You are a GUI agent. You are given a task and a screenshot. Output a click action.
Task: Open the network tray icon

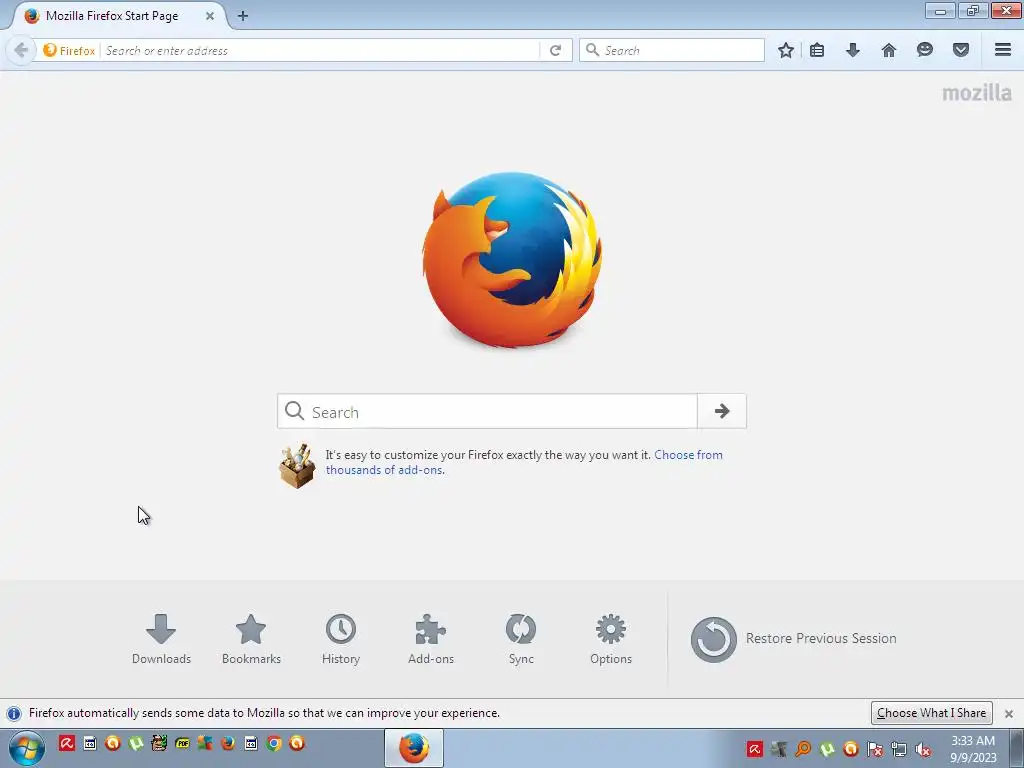[899, 749]
